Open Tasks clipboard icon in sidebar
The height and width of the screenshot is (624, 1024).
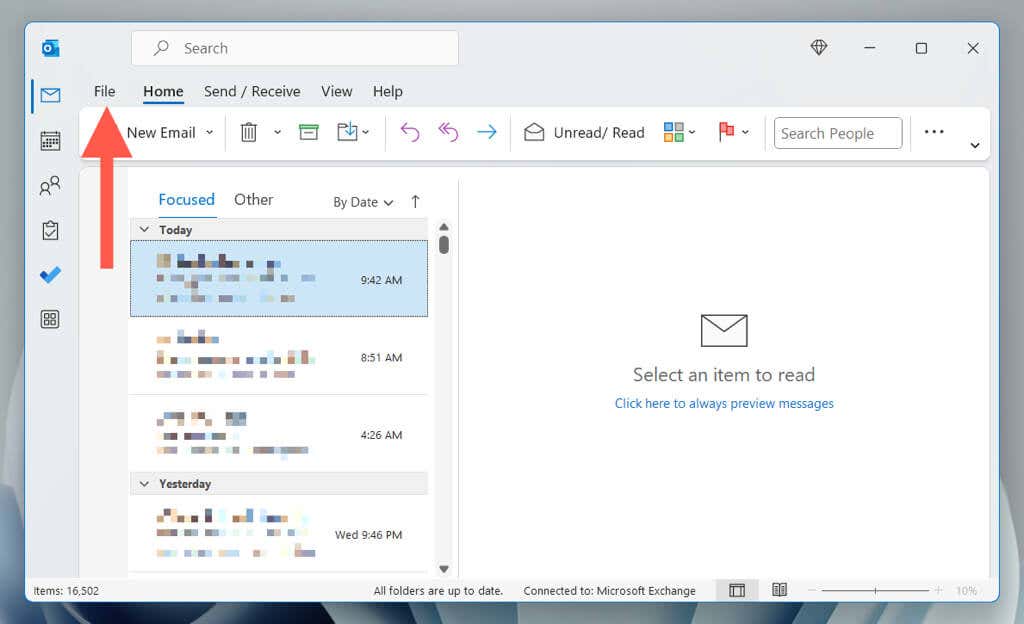50,230
